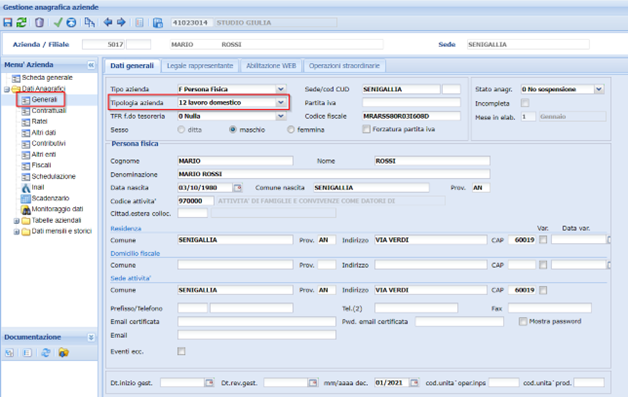The height and width of the screenshot is (398, 628).
Task: Go to previous record with left arrow
Action: 108,22
